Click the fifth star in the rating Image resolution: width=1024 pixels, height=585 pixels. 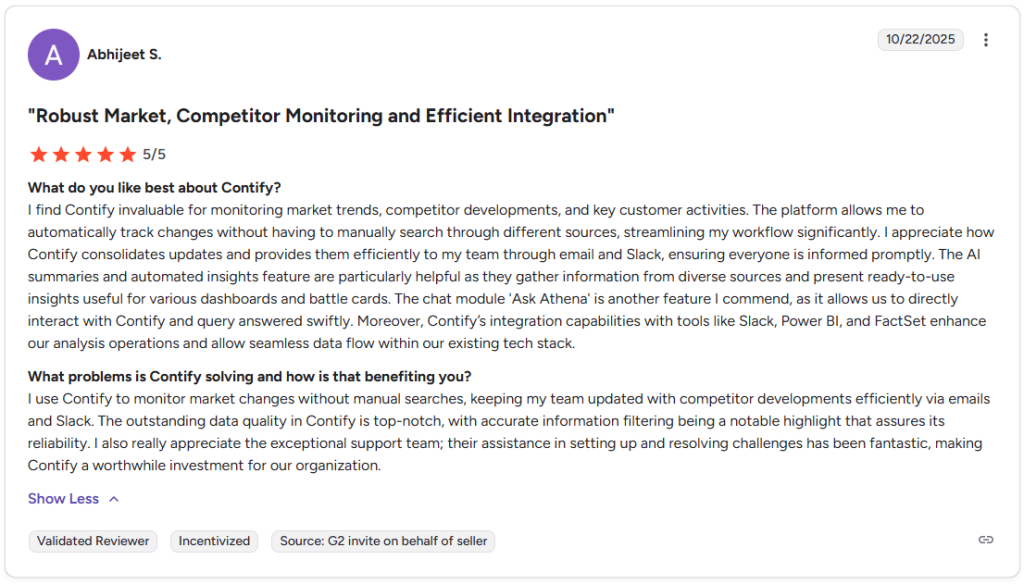click(x=127, y=154)
